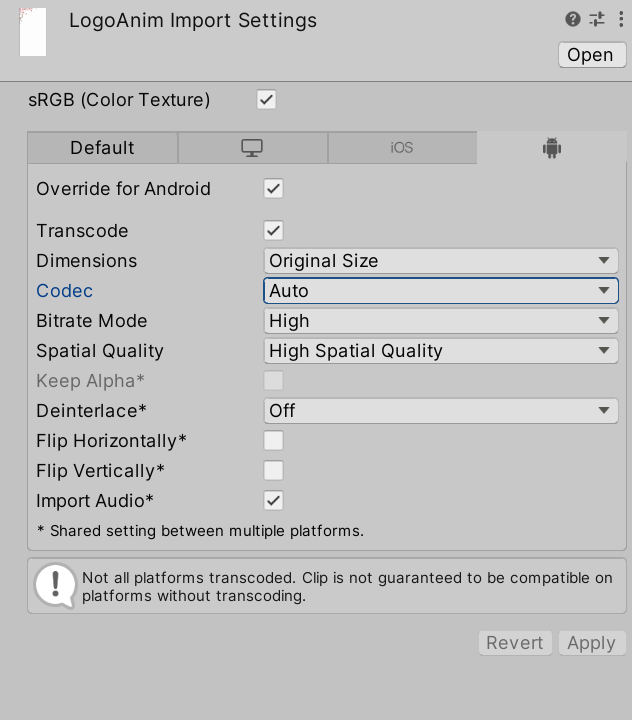Click the 'Not all platforms transcoded' warning text
Viewport: 632px width, 720px height.
click(x=347, y=586)
